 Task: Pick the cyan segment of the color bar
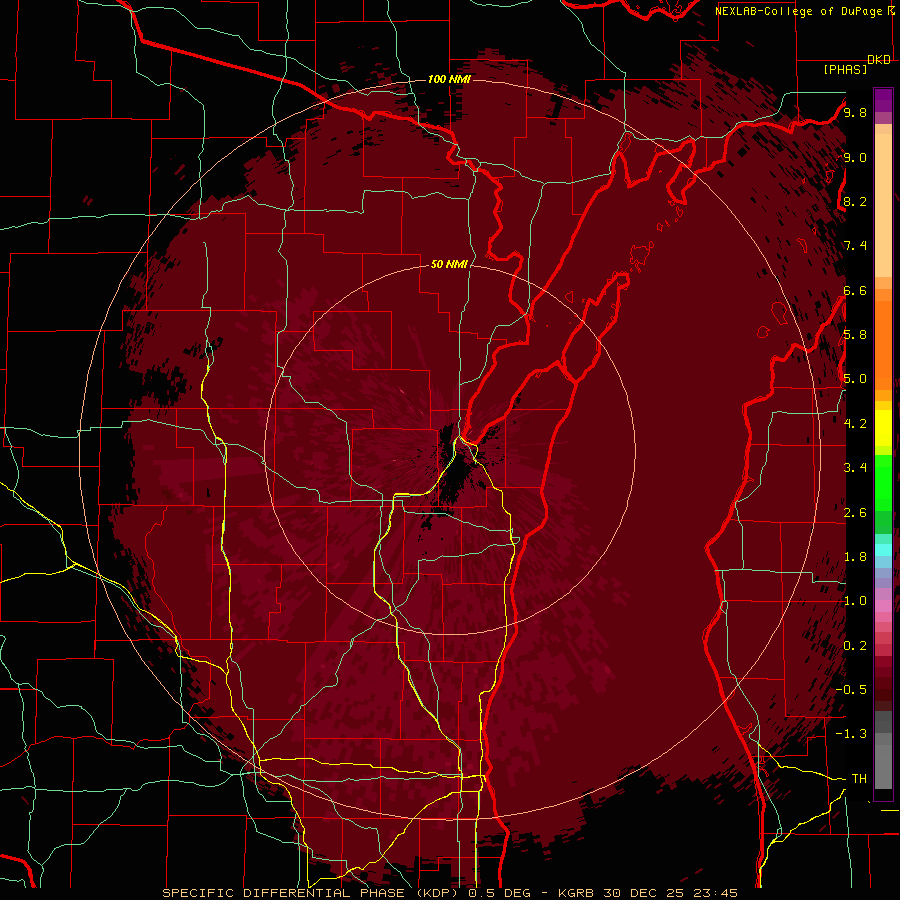pyautogui.click(x=883, y=550)
